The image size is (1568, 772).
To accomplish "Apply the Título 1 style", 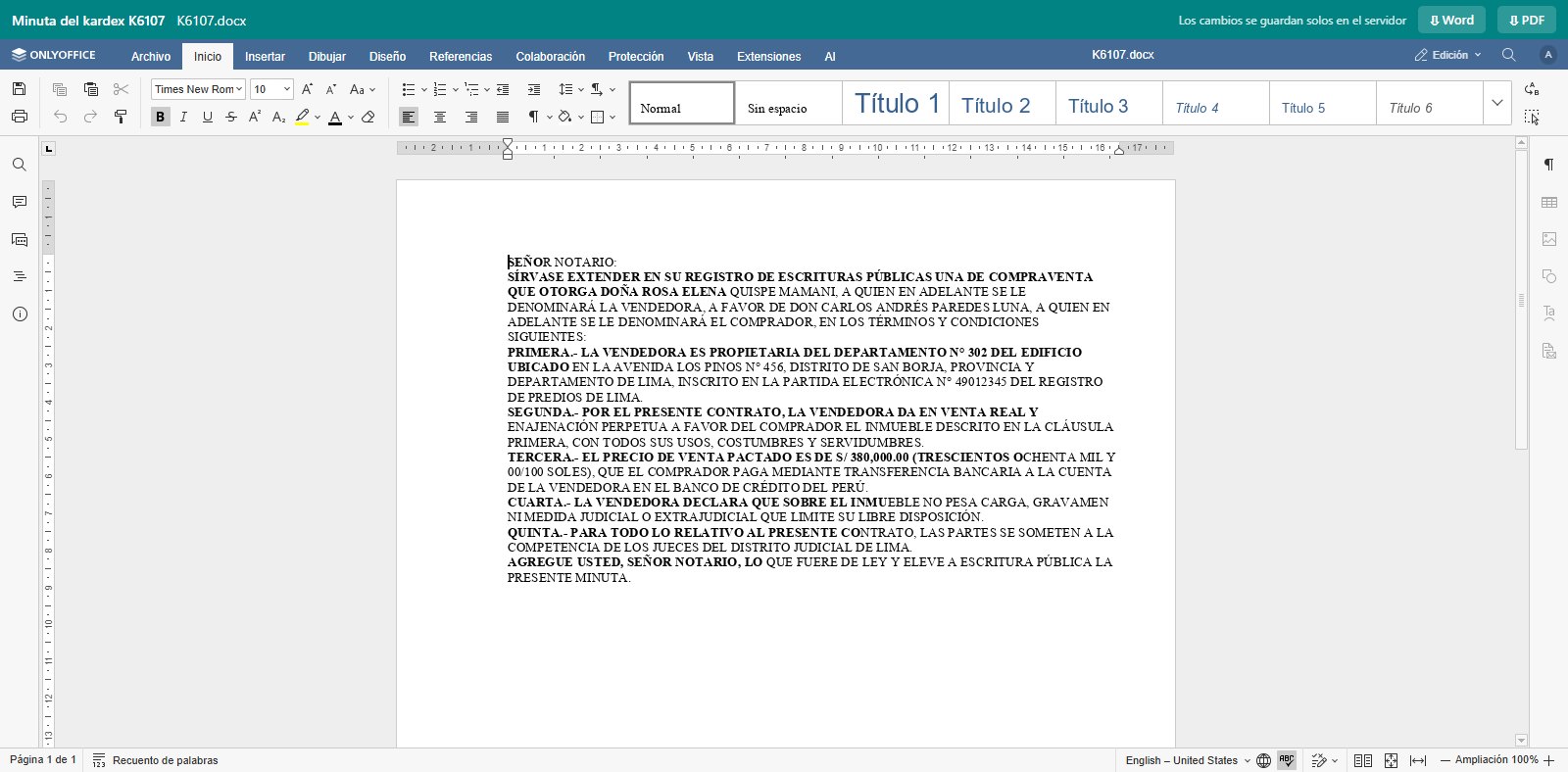I will click(x=896, y=103).
